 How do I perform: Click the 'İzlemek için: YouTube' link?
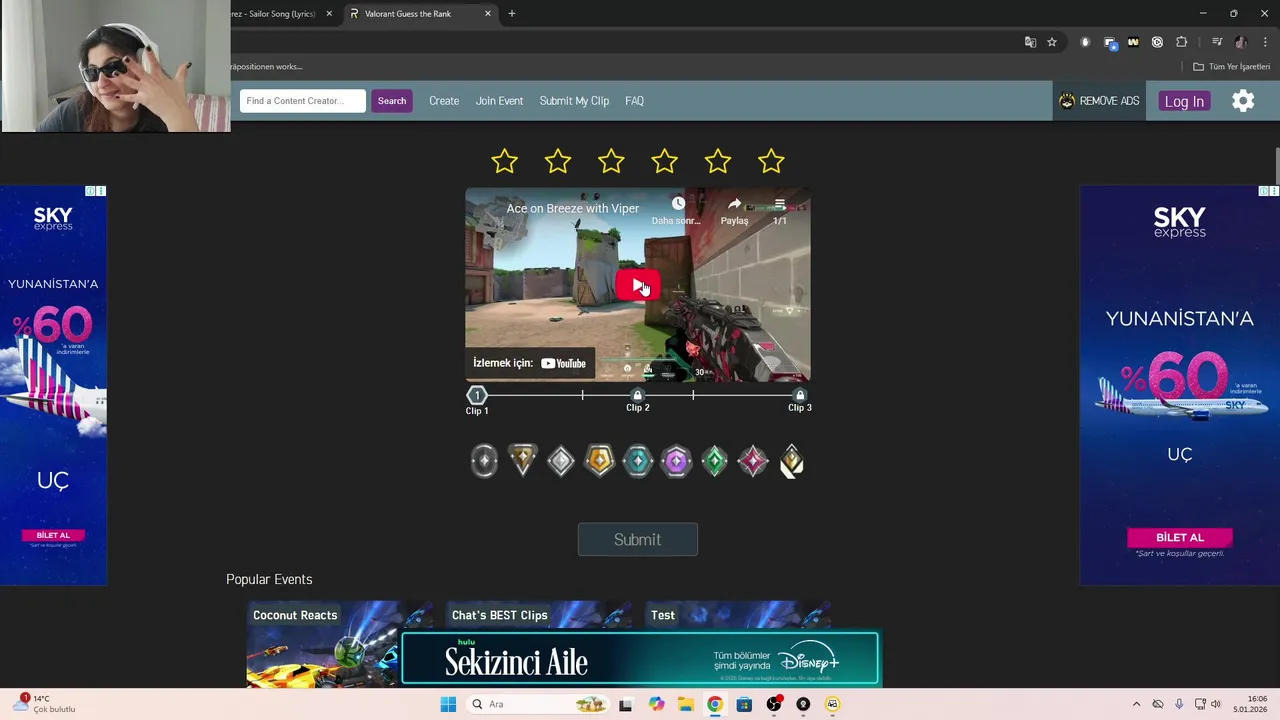(x=530, y=363)
